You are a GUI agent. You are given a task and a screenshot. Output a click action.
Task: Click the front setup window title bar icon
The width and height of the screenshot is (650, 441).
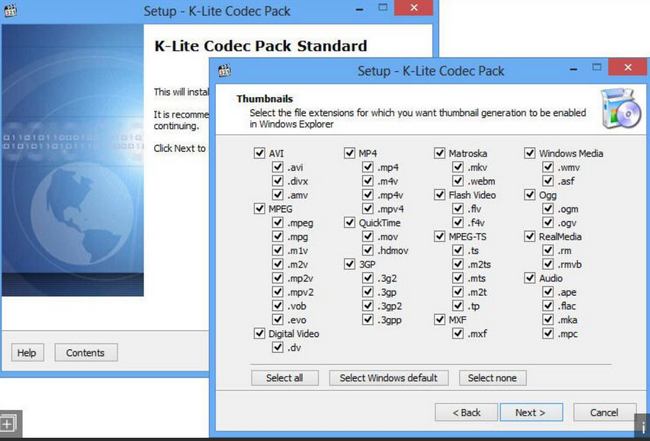tap(225, 70)
